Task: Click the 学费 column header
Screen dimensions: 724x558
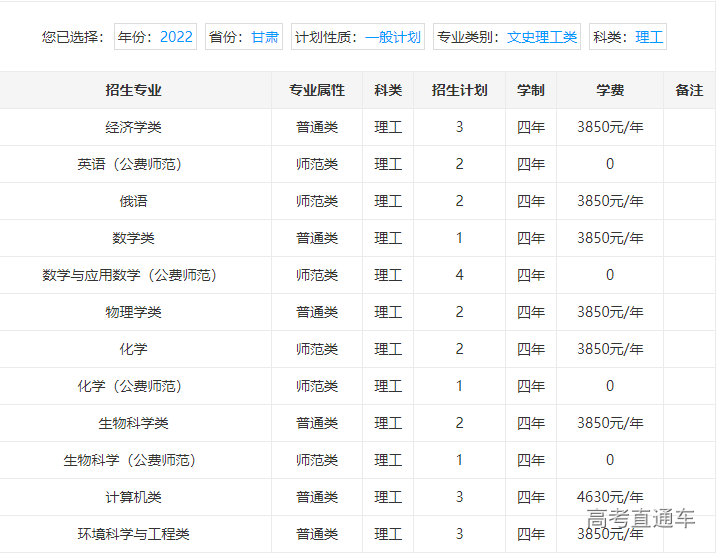Action: (x=610, y=90)
